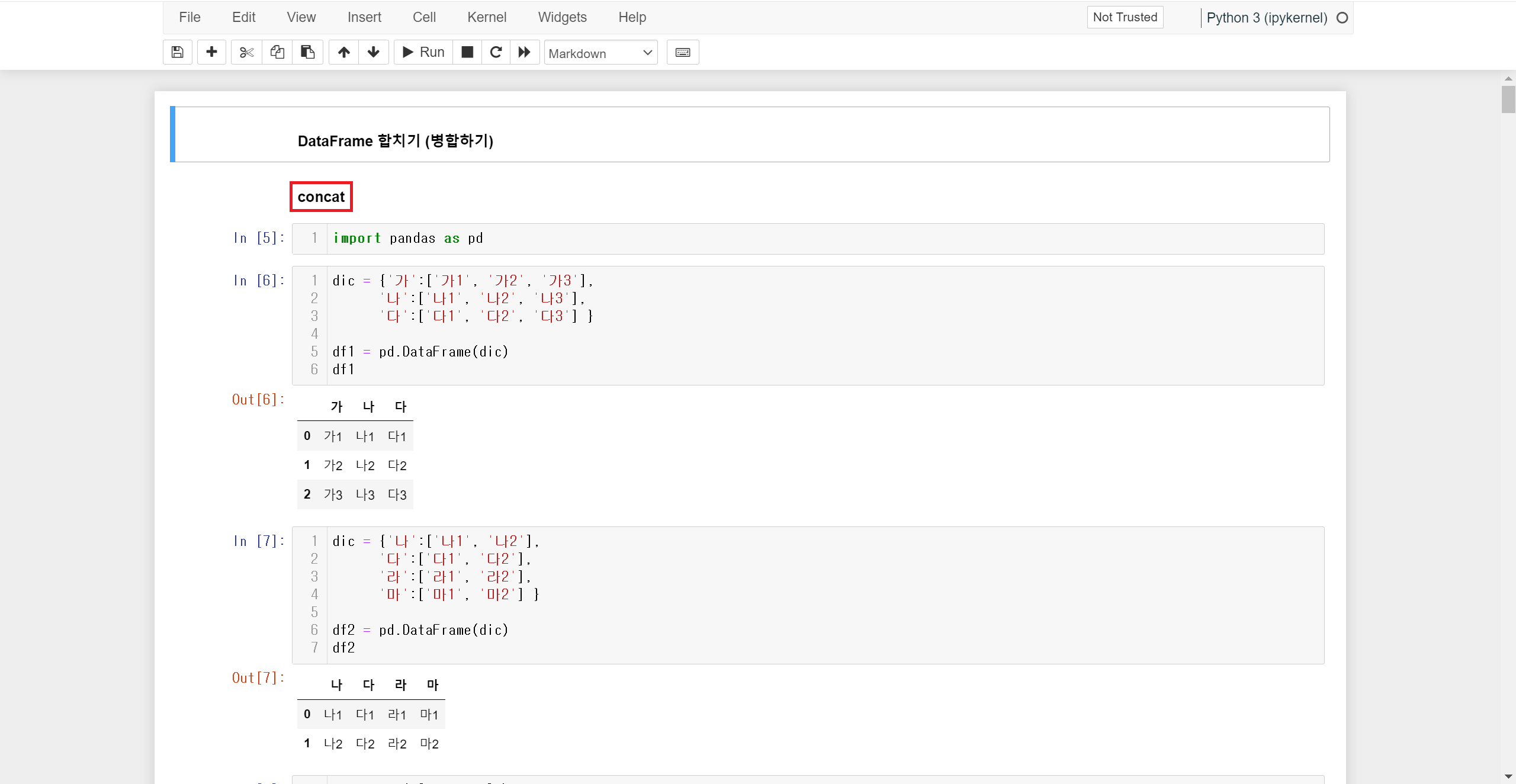Viewport: 1516px width, 784px height.
Task: Copy selected cells icon
Action: [x=277, y=52]
